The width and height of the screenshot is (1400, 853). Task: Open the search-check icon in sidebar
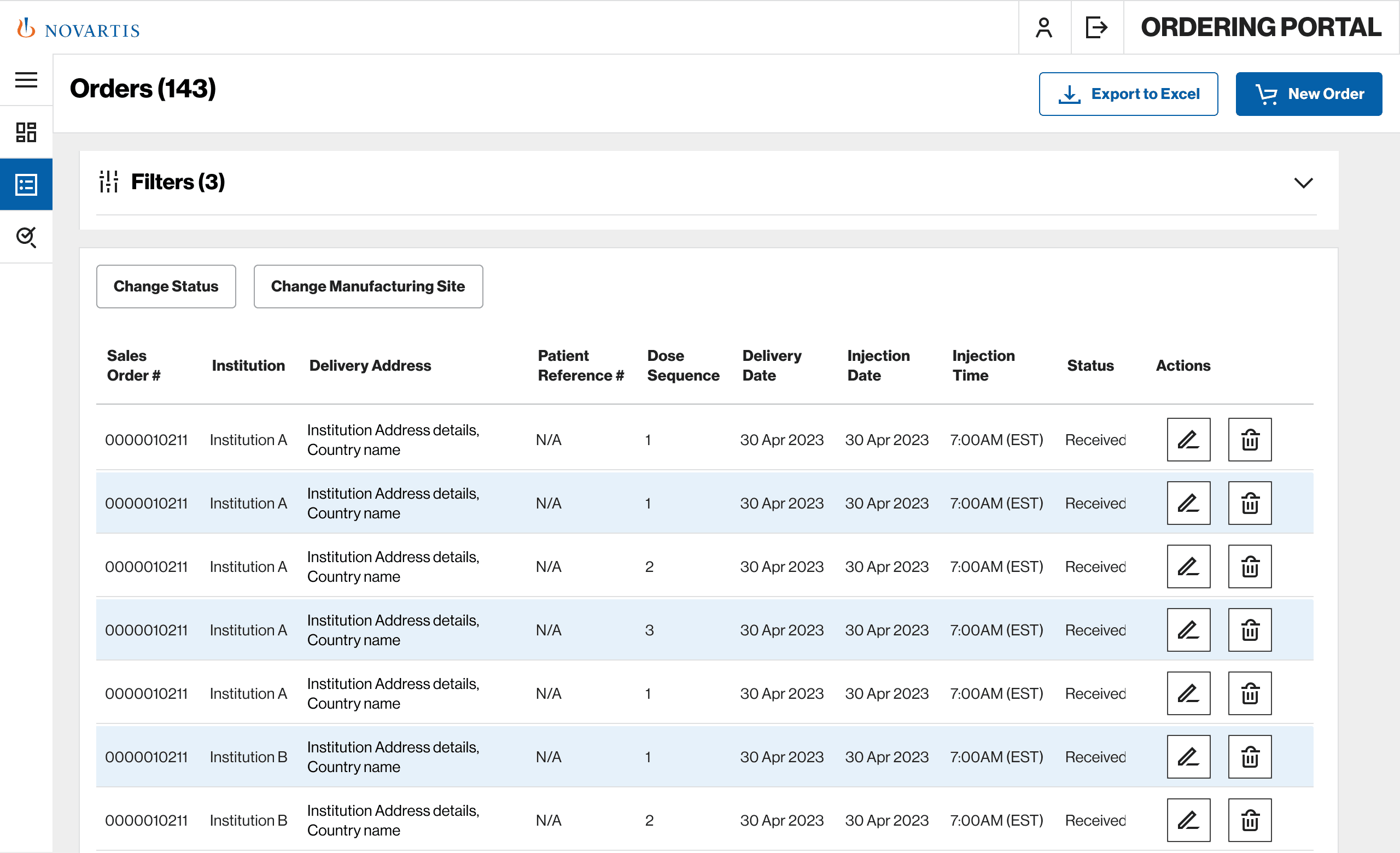26,237
